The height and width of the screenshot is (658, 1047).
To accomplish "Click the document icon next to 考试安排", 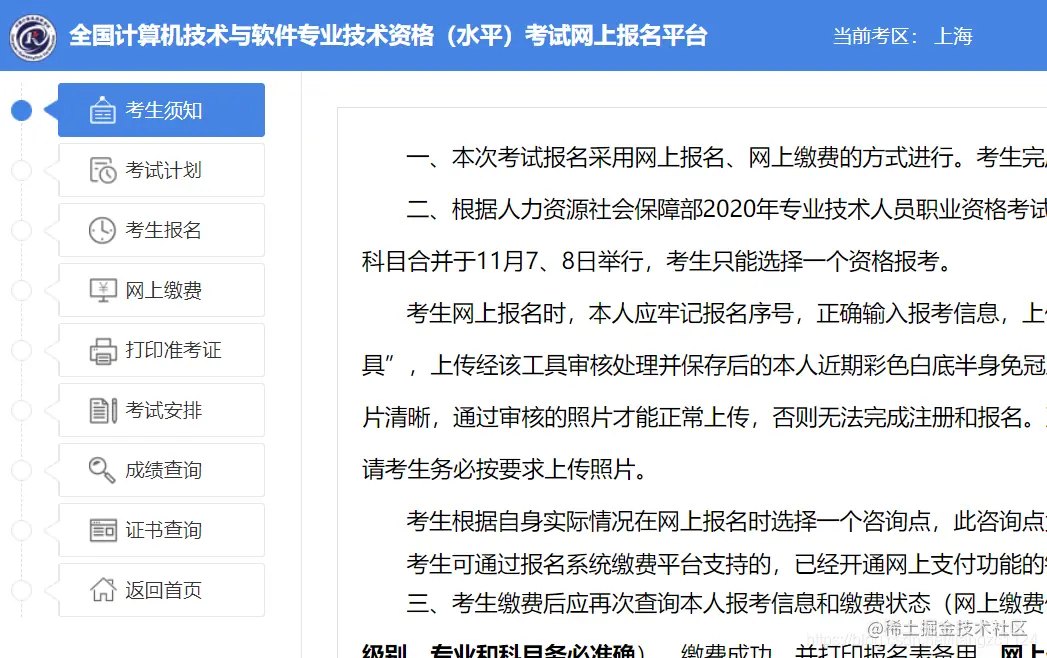I will click(x=101, y=410).
